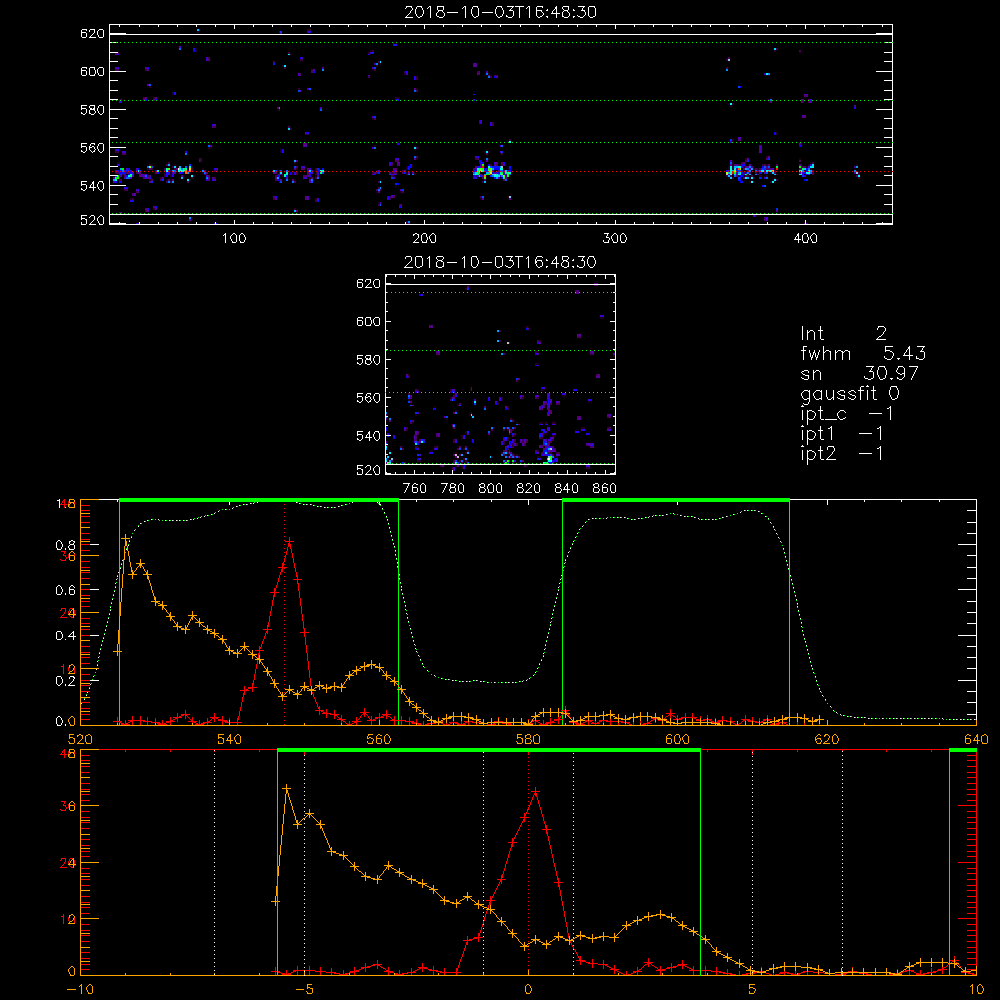Click x-axis label 820 on middle image
1000x1000 pixels.
(x=529, y=489)
